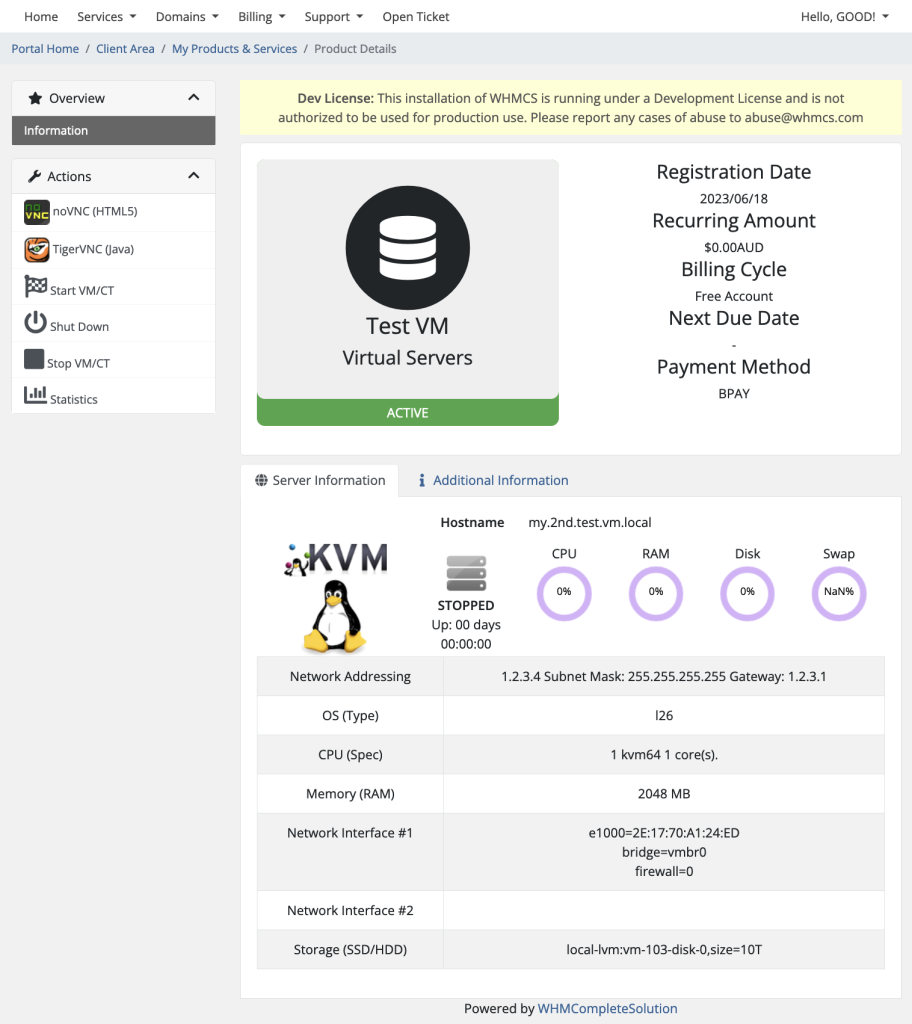This screenshot has width=912, height=1024.
Task: Click the Stop VM/CT square icon
Action: (x=34, y=360)
